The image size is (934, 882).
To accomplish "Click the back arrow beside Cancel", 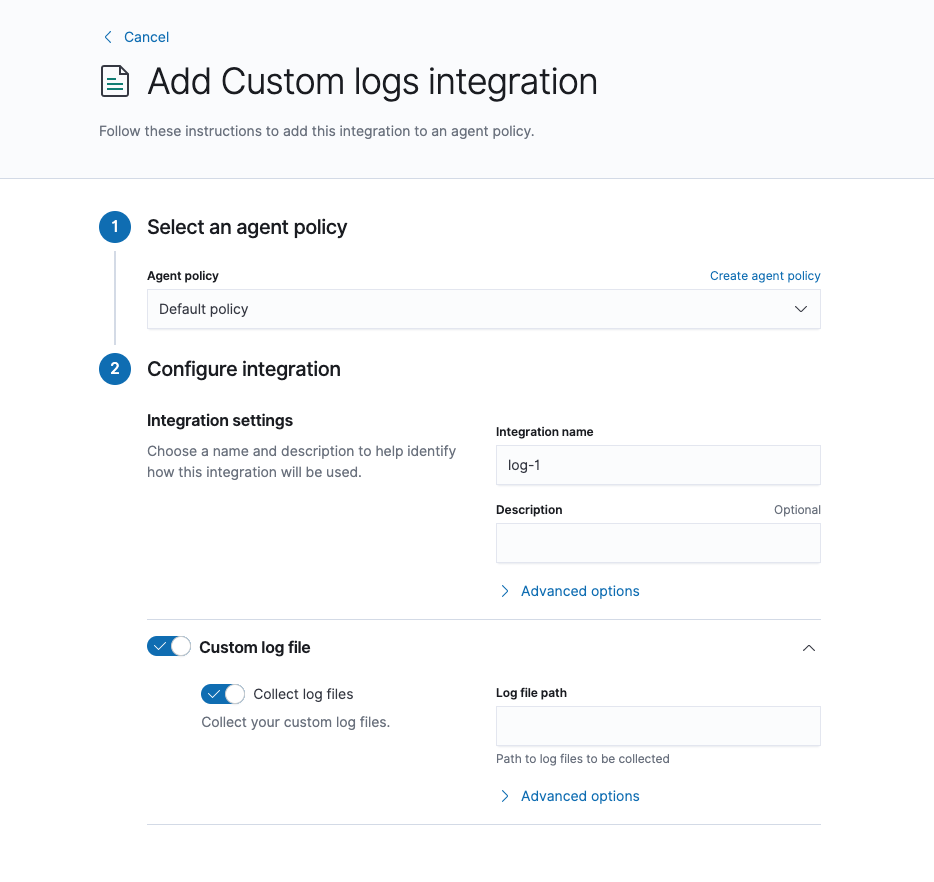I will click(x=108, y=37).
